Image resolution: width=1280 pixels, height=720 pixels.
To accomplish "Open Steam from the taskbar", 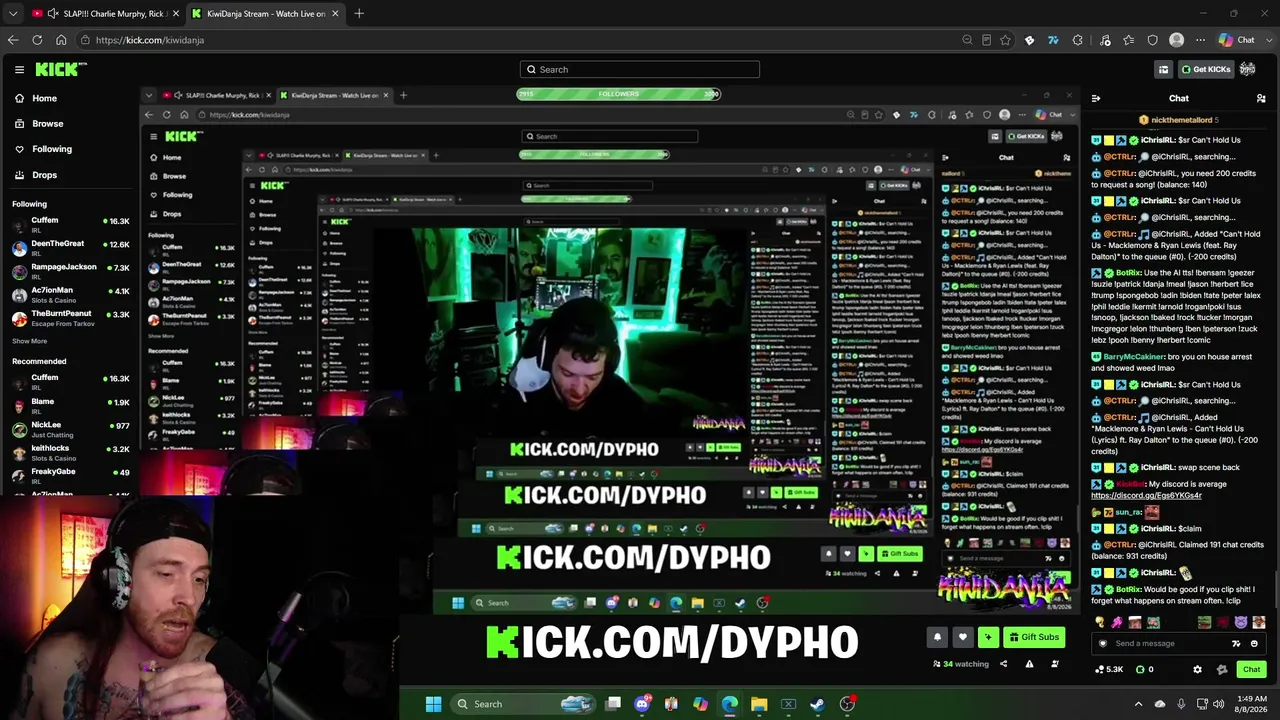I will coord(817,704).
